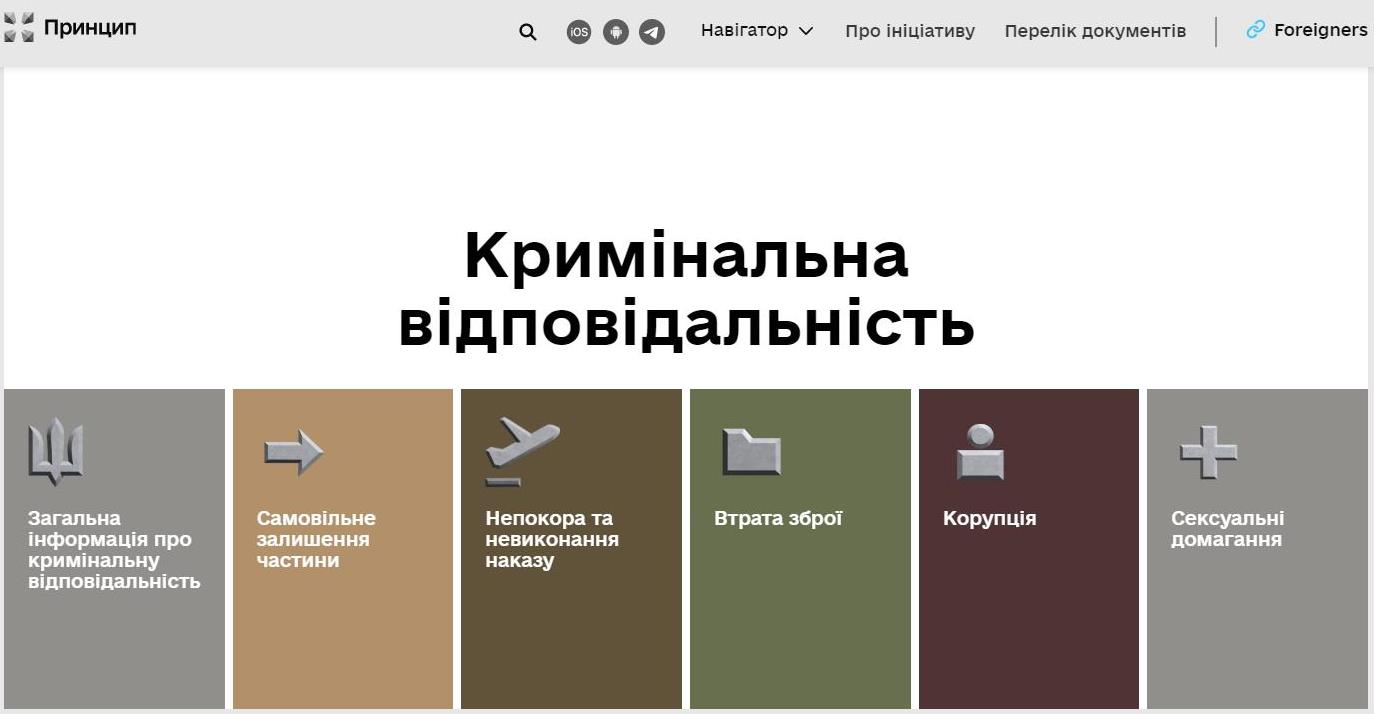
Task: Click the arrow icon on tan tile
Action: (293, 452)
